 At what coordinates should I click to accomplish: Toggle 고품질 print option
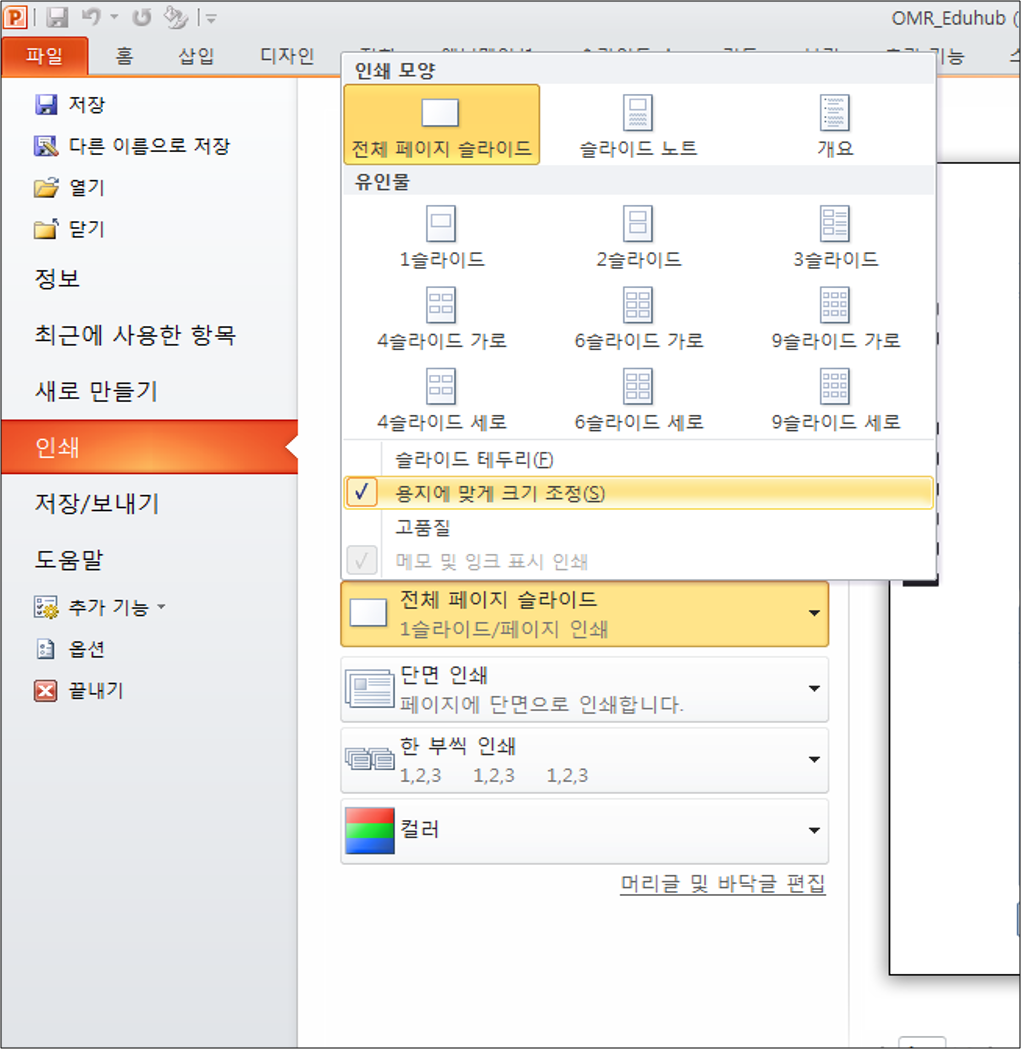point(638,527)
